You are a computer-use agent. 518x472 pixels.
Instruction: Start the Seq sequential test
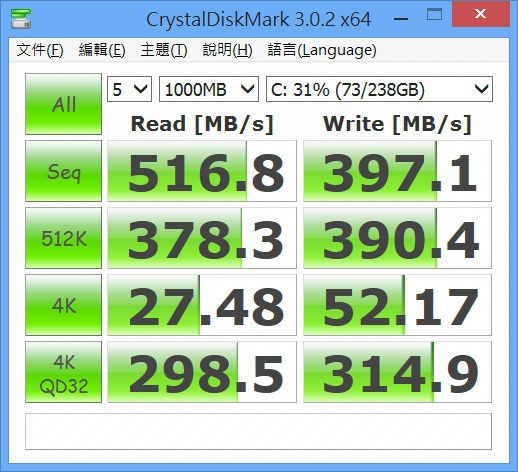click(63, 171)
